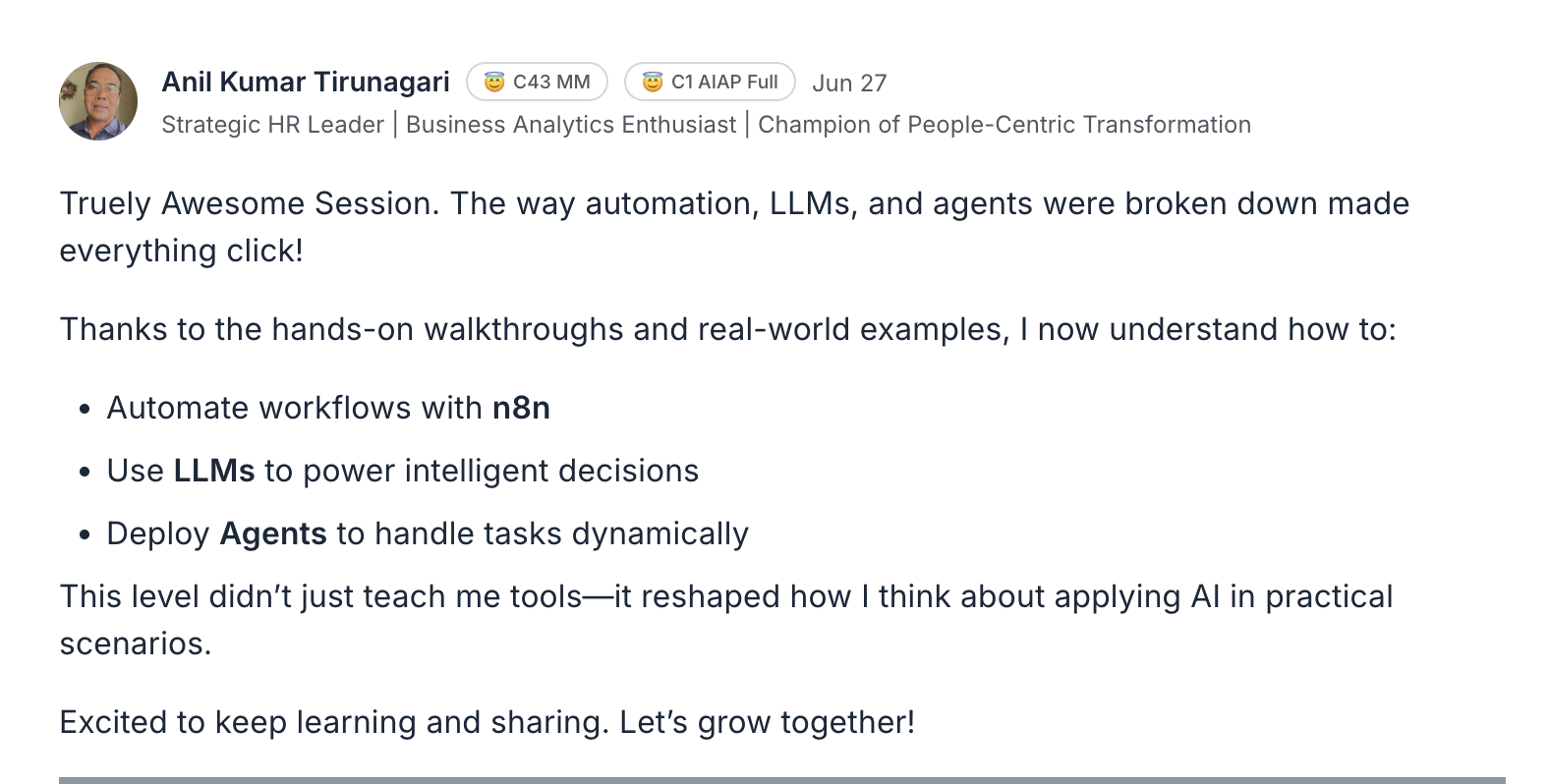Screen dimensions: 1549x784
Task: Click the author name Anil Kumar Tirunagari
Action: click(306, 82)
